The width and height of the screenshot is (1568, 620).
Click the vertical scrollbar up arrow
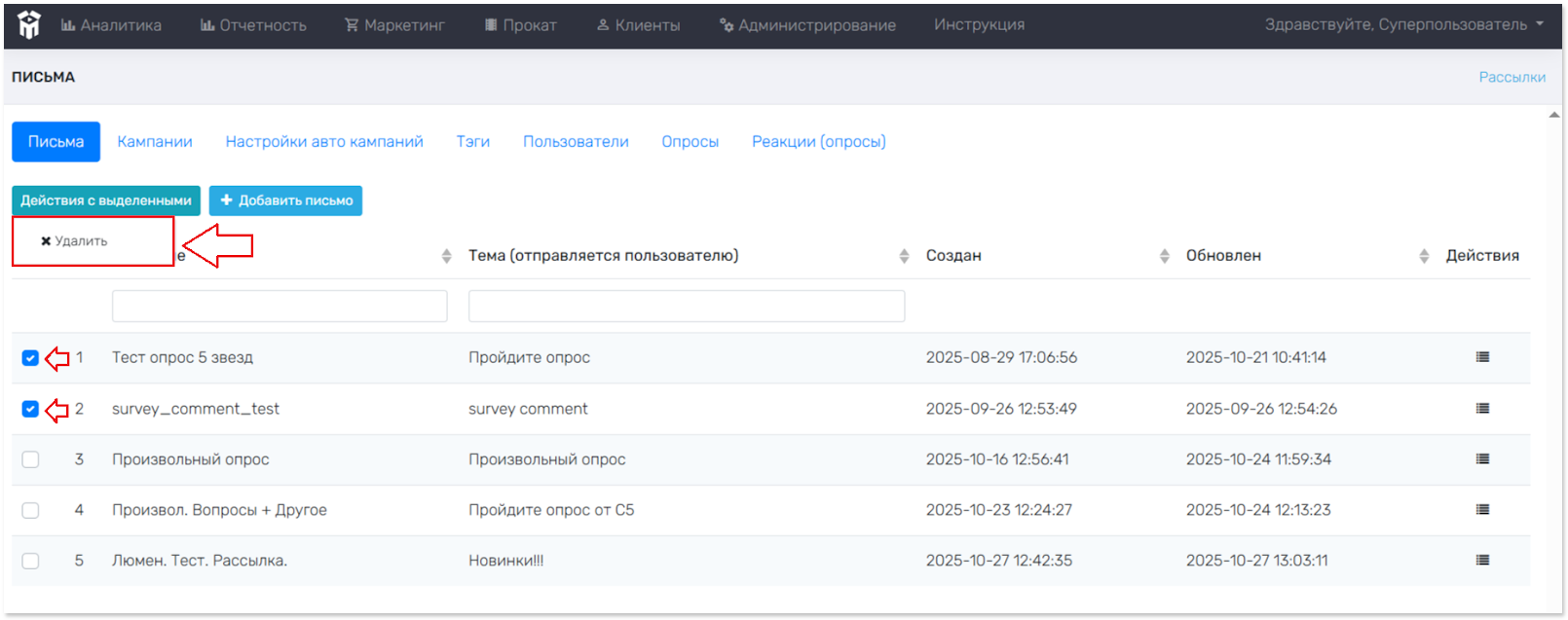click(x=1553, y=116)
